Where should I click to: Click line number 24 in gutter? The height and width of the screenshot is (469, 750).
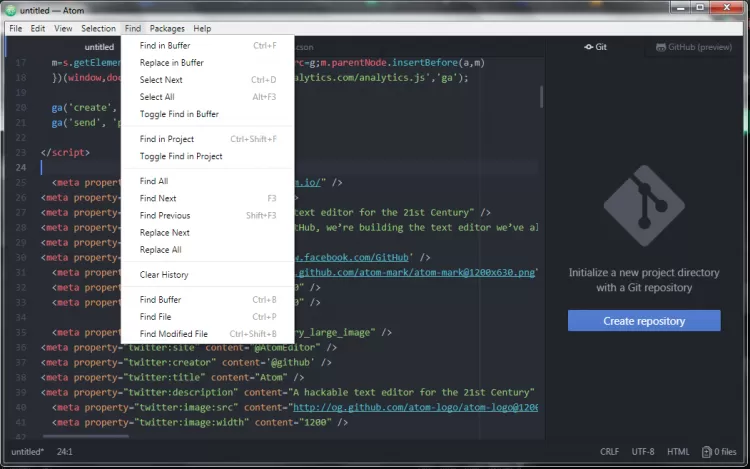21,168
